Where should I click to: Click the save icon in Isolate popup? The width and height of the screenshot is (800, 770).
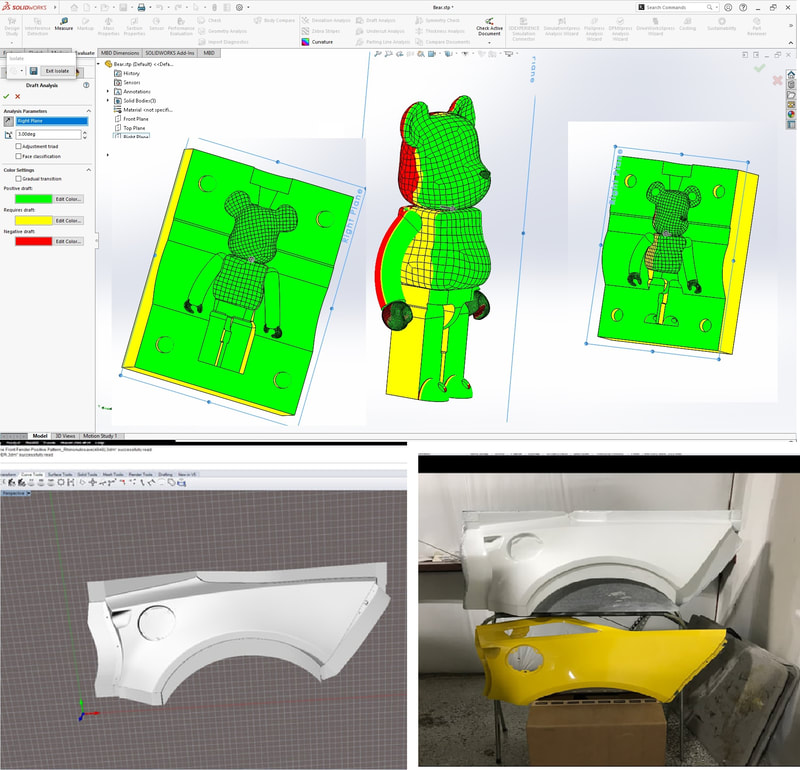tap(33, 71)
